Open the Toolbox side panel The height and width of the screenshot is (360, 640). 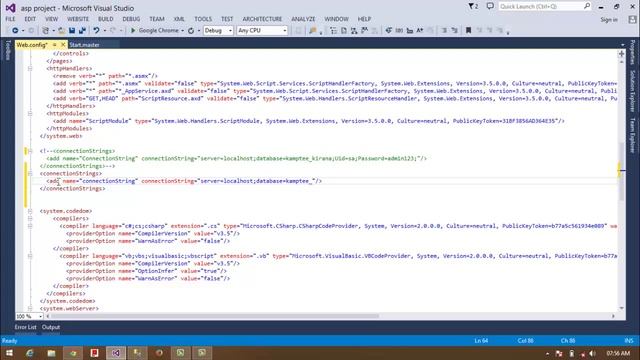[7, 50]
